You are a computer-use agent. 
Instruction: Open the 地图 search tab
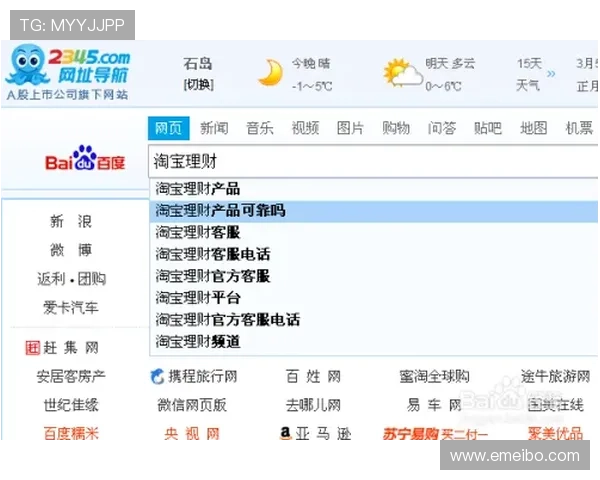coord(533,128)
